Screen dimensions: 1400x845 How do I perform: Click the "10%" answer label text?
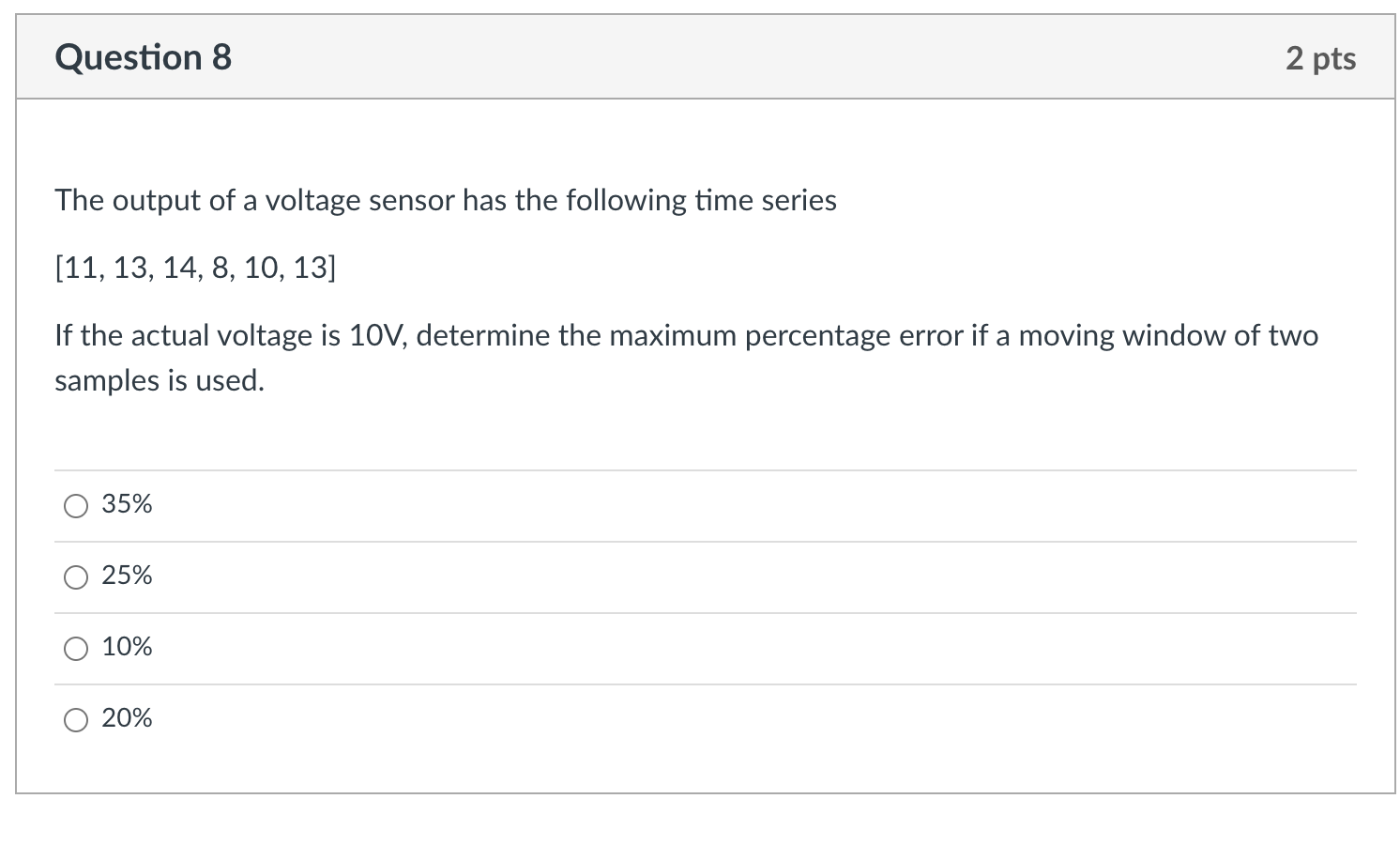pyautogui.click(x=127, y=647)
